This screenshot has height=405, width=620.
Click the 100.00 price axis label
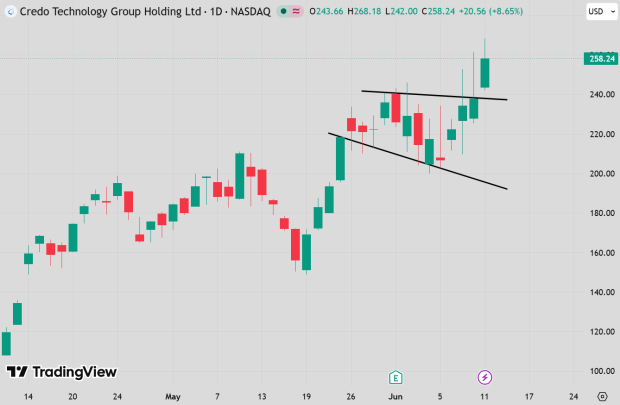[602, 371]
